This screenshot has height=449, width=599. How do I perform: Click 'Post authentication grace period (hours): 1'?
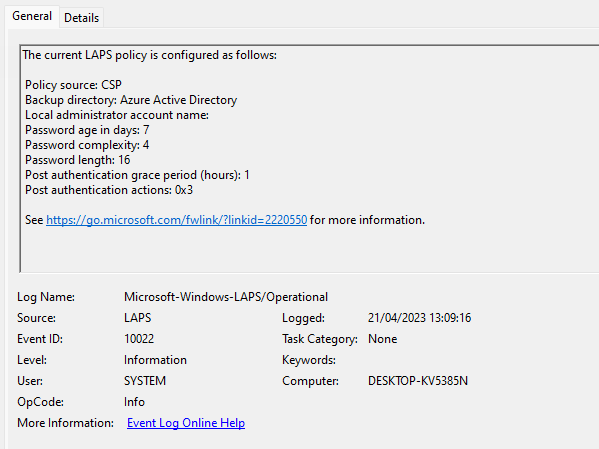pos(137,175)
